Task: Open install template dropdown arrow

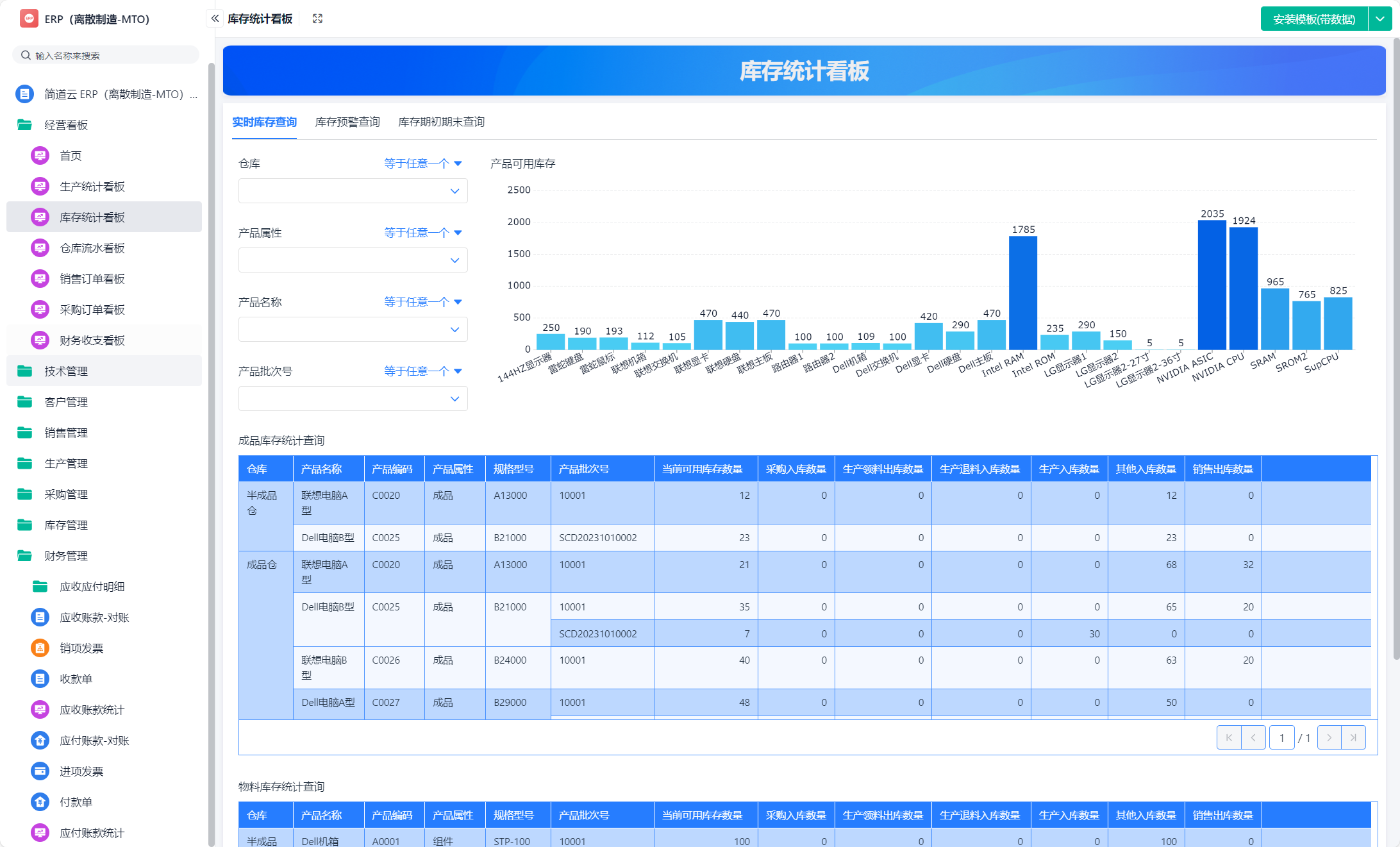Action: [x=1379, y=19]
